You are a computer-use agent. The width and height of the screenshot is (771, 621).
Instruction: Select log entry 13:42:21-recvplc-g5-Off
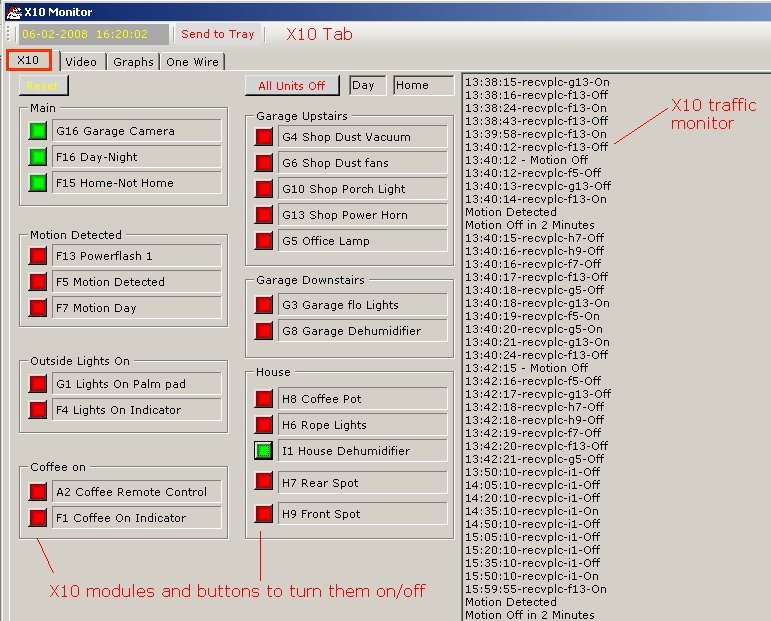(534, 459)
